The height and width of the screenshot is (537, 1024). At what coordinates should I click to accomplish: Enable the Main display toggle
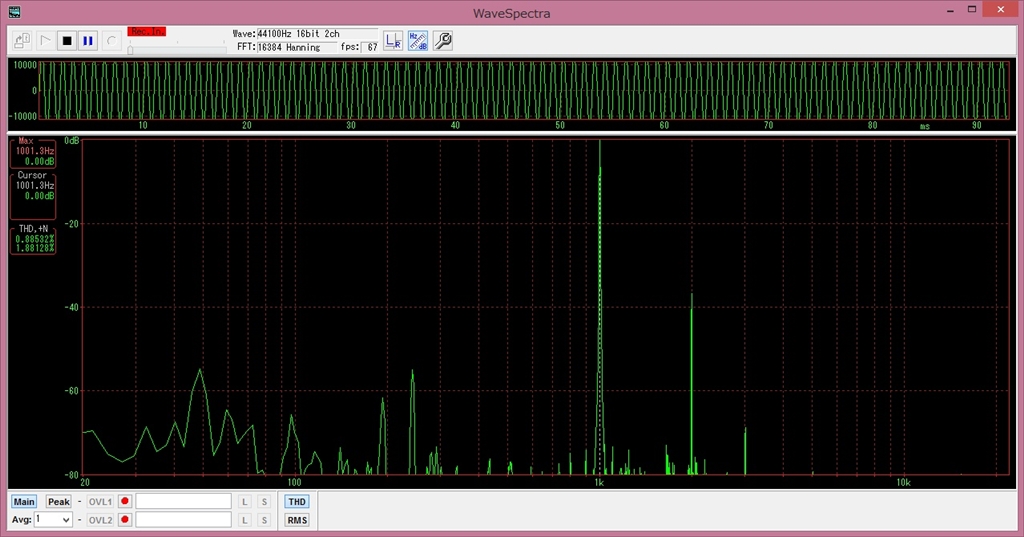click(24, 502)
